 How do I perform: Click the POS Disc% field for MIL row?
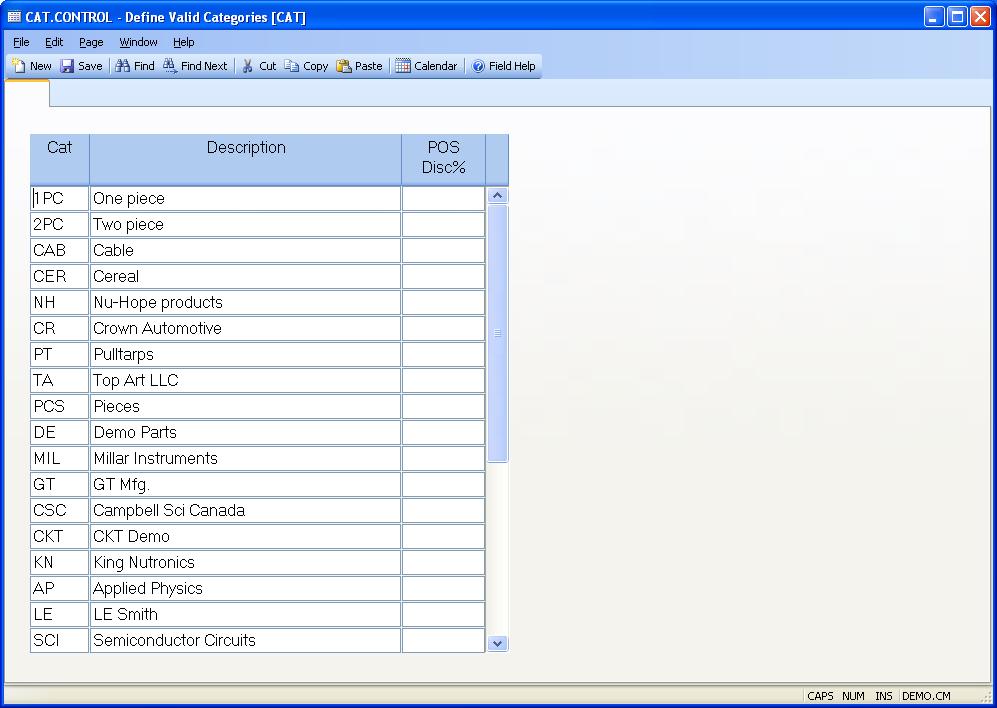[x=443, y=459]
